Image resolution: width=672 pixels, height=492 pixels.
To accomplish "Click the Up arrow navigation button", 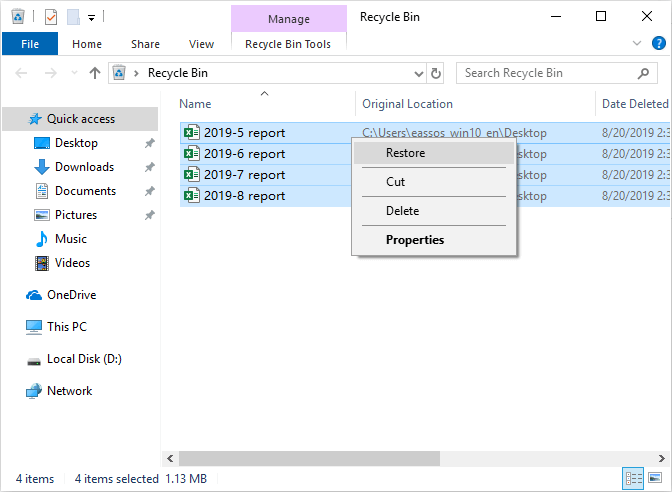I will [x=95, y=73].
